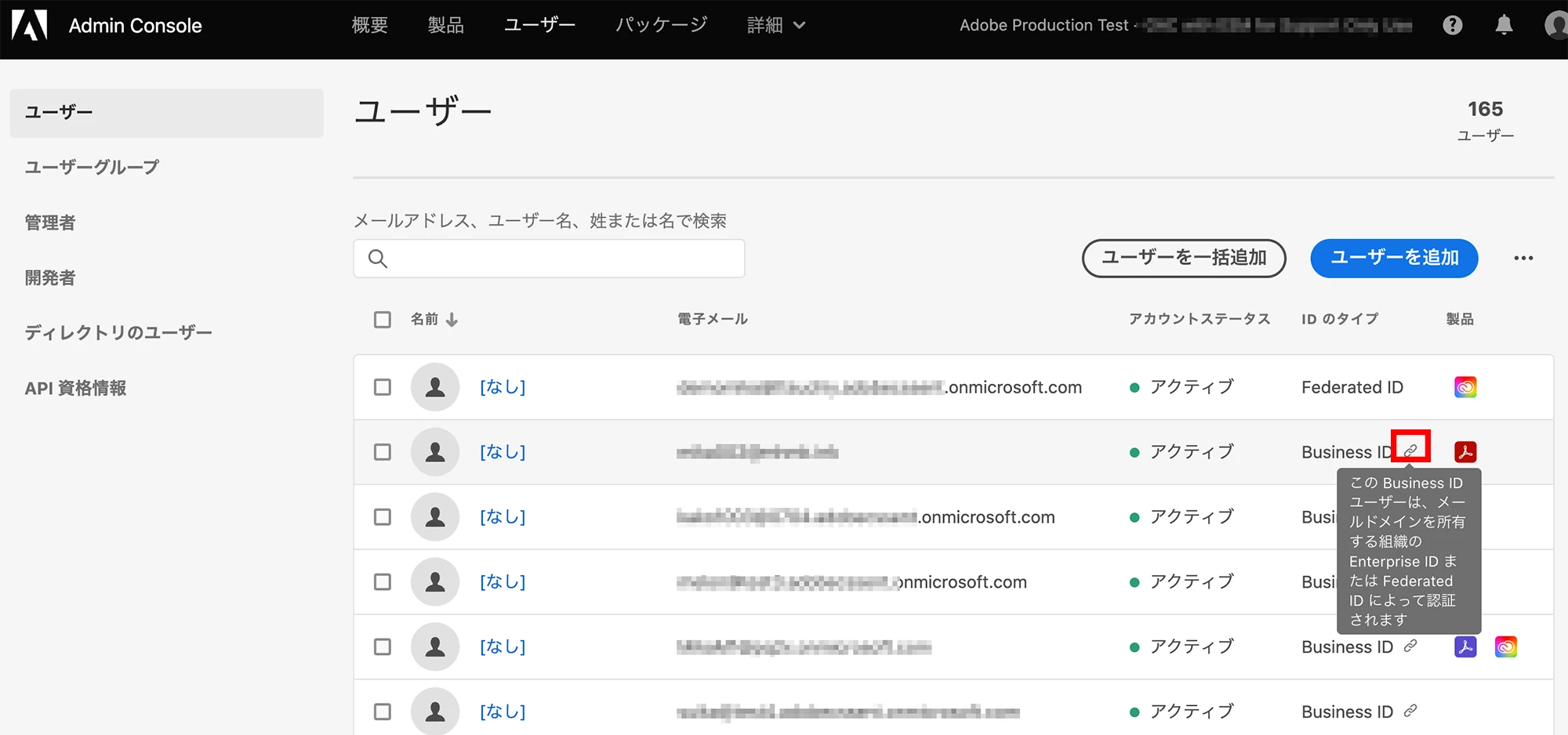
Task: Check the Federated ID user row checkbox
Action: [383, 387]
